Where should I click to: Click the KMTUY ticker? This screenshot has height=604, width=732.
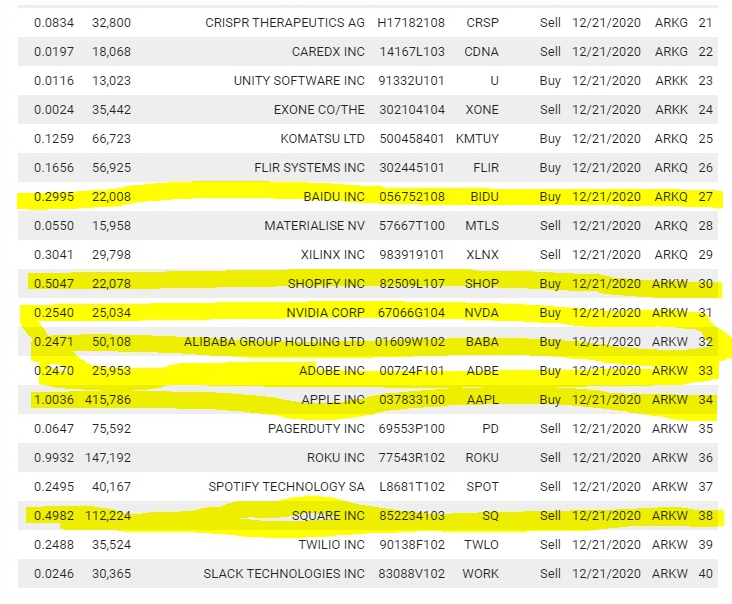point(477,139)
